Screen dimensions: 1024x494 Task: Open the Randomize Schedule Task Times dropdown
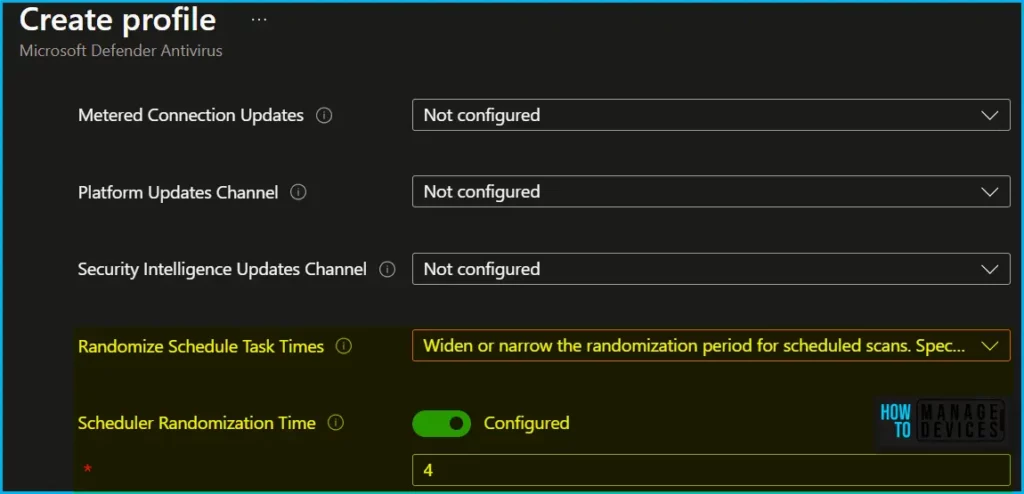[x=711, y=346]
